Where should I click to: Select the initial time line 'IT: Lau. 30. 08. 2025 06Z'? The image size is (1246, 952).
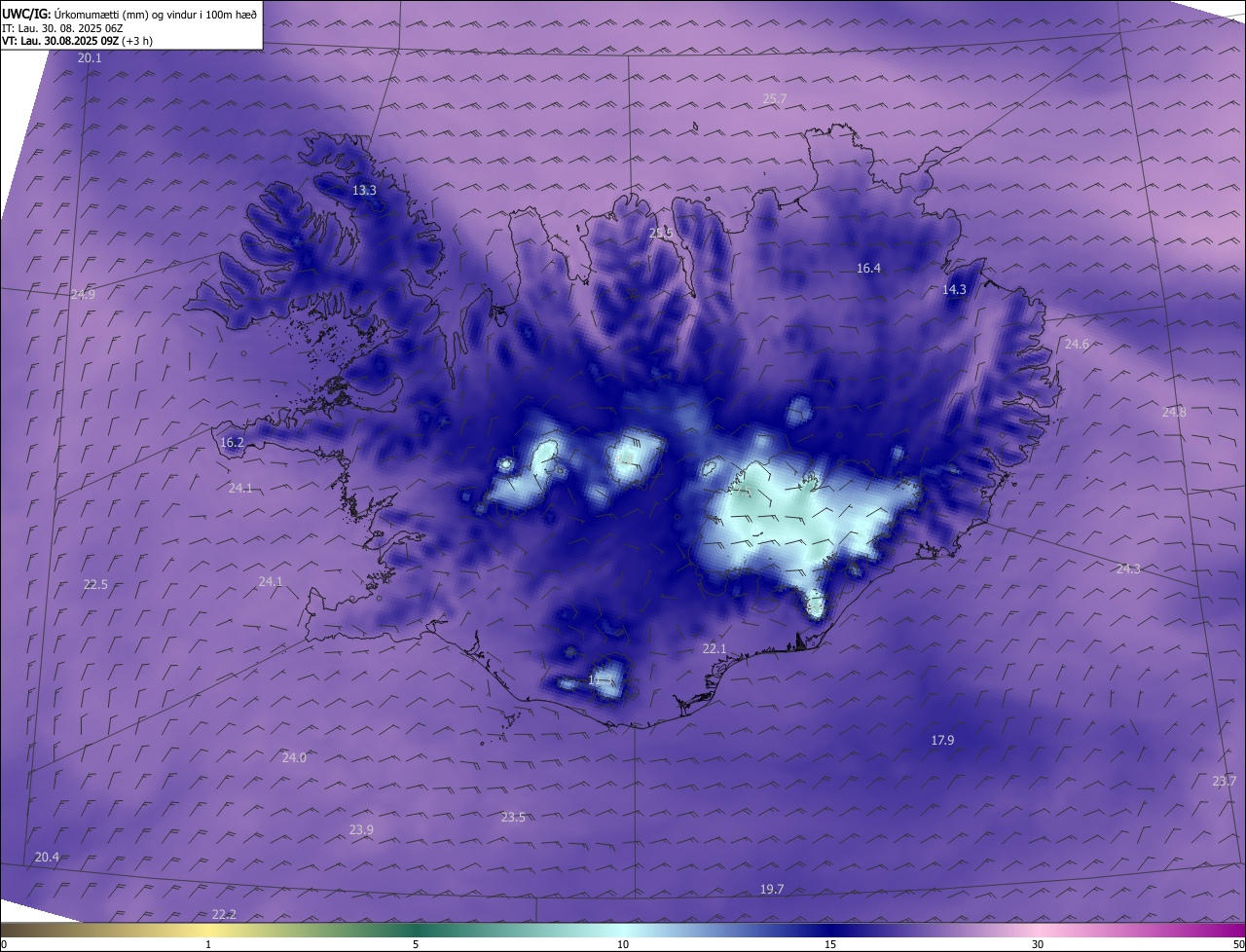click(63, 27)
